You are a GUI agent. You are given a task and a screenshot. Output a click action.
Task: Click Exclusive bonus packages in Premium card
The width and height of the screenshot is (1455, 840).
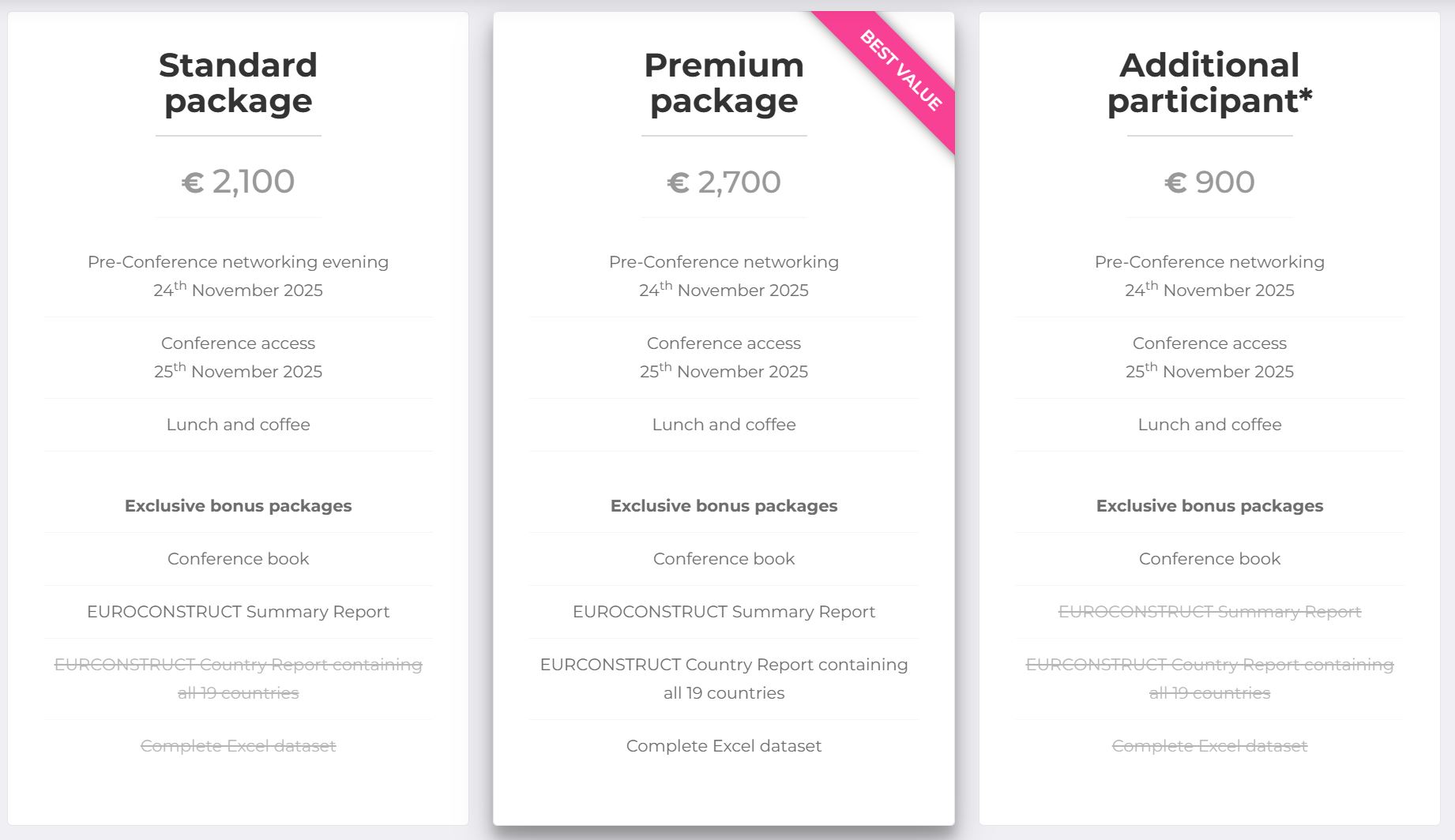(724, 506)
